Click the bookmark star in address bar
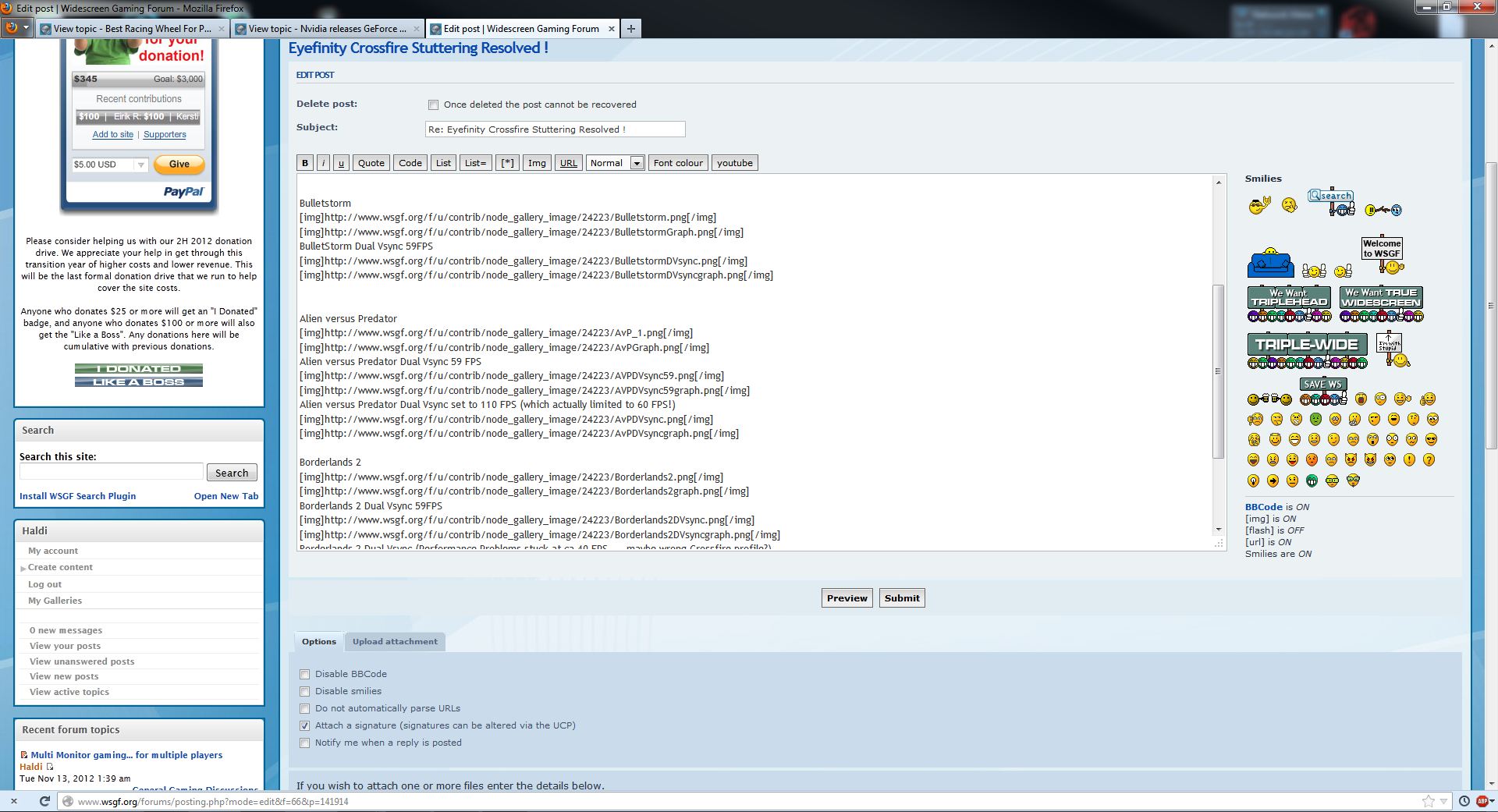This screenshot has width=1498, height=812. 1428,801
